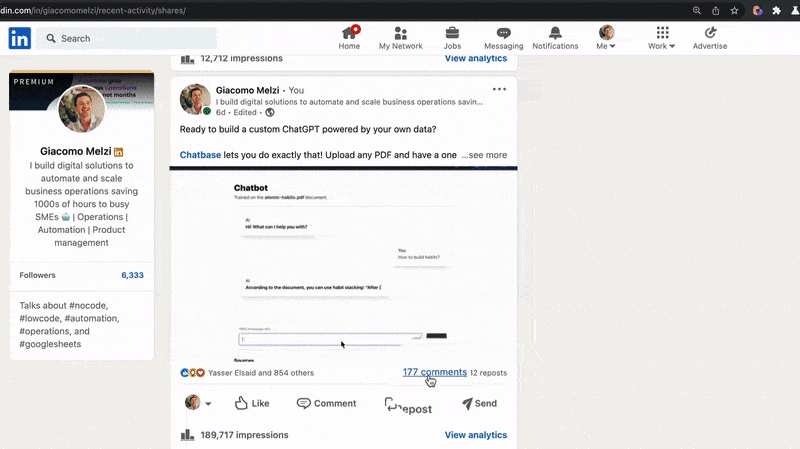This screenshot has height=449, width=800.
Task: View reactions from Yasser Elsaid and 854 others
Action: 261,373
